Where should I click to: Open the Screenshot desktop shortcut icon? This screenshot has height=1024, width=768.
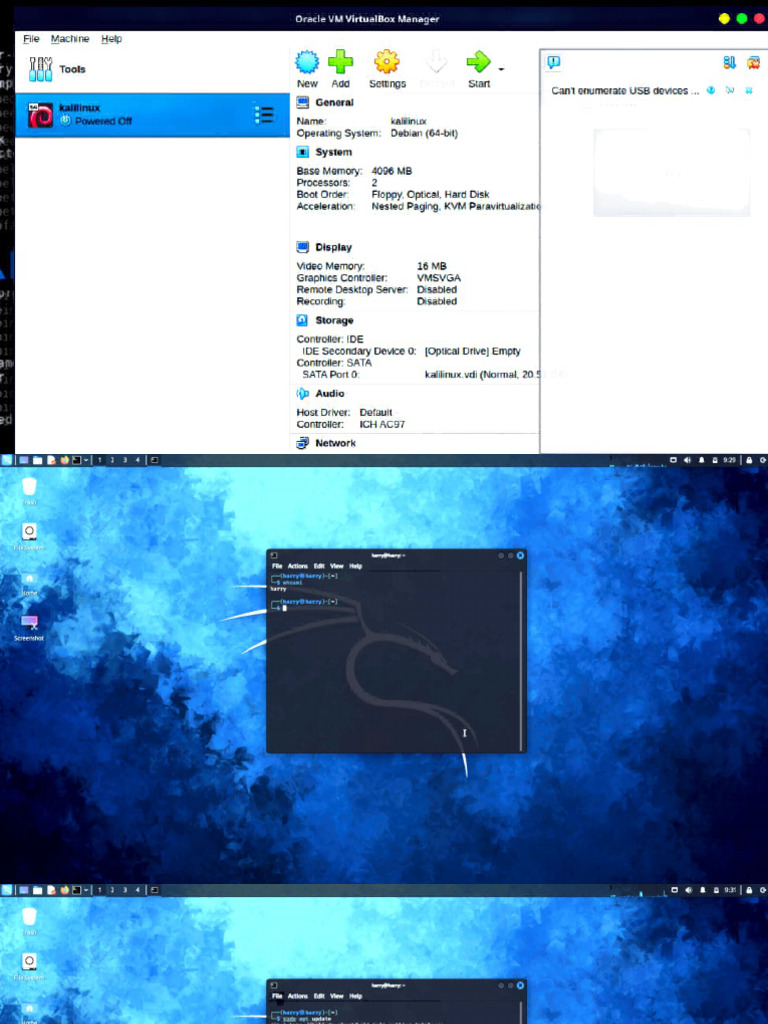pos(29,623)
